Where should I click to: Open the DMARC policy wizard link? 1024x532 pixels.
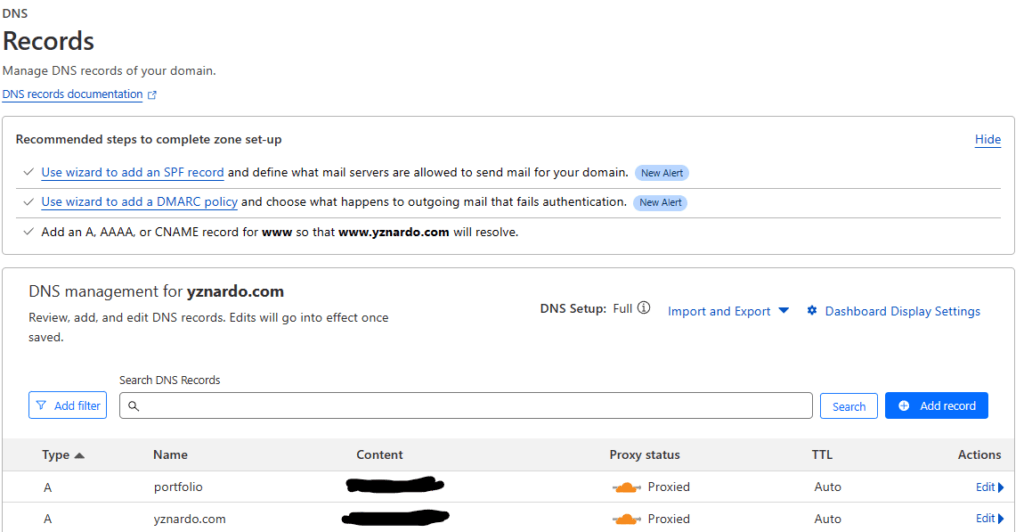click(139, 202)
